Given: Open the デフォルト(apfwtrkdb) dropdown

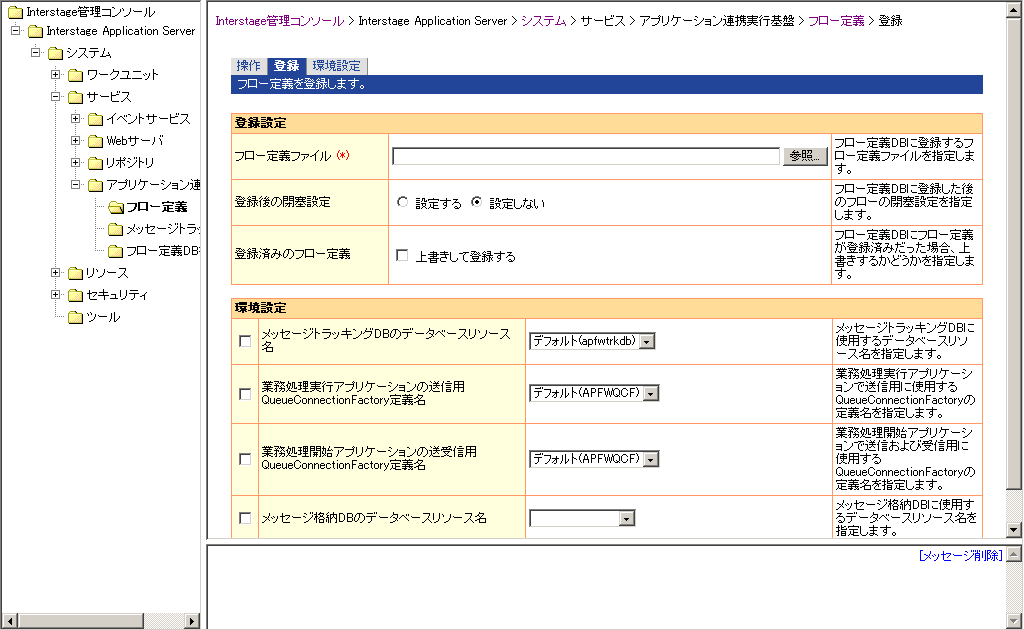Looking at the screenshot, I should pos(592,341).
